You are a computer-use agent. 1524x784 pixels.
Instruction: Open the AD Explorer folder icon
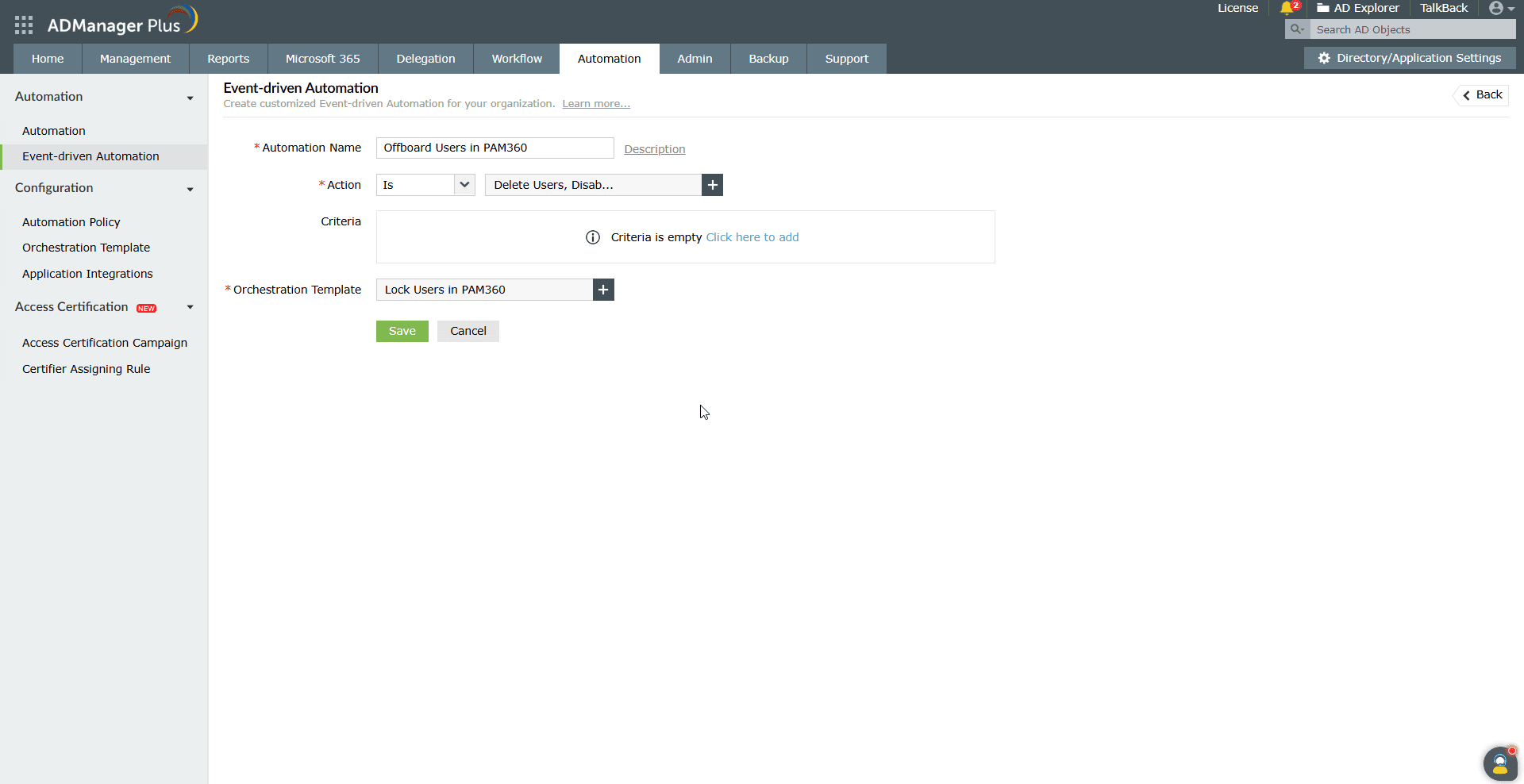coord(1323,8)
